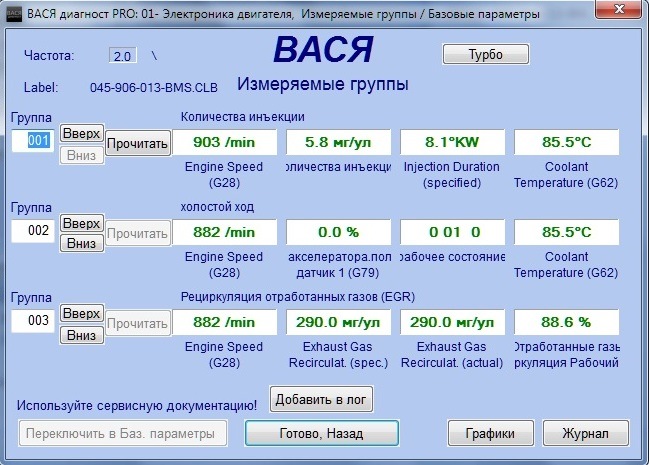Select the group 002 number field
This screenshot has width=649, height=465.
tap(33, 231)
